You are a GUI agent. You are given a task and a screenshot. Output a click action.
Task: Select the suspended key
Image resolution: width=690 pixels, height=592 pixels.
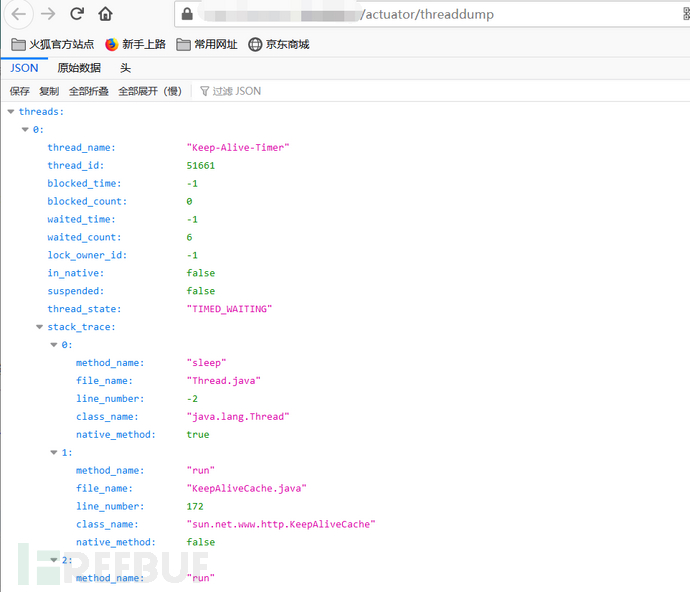[x=76, y=291]
